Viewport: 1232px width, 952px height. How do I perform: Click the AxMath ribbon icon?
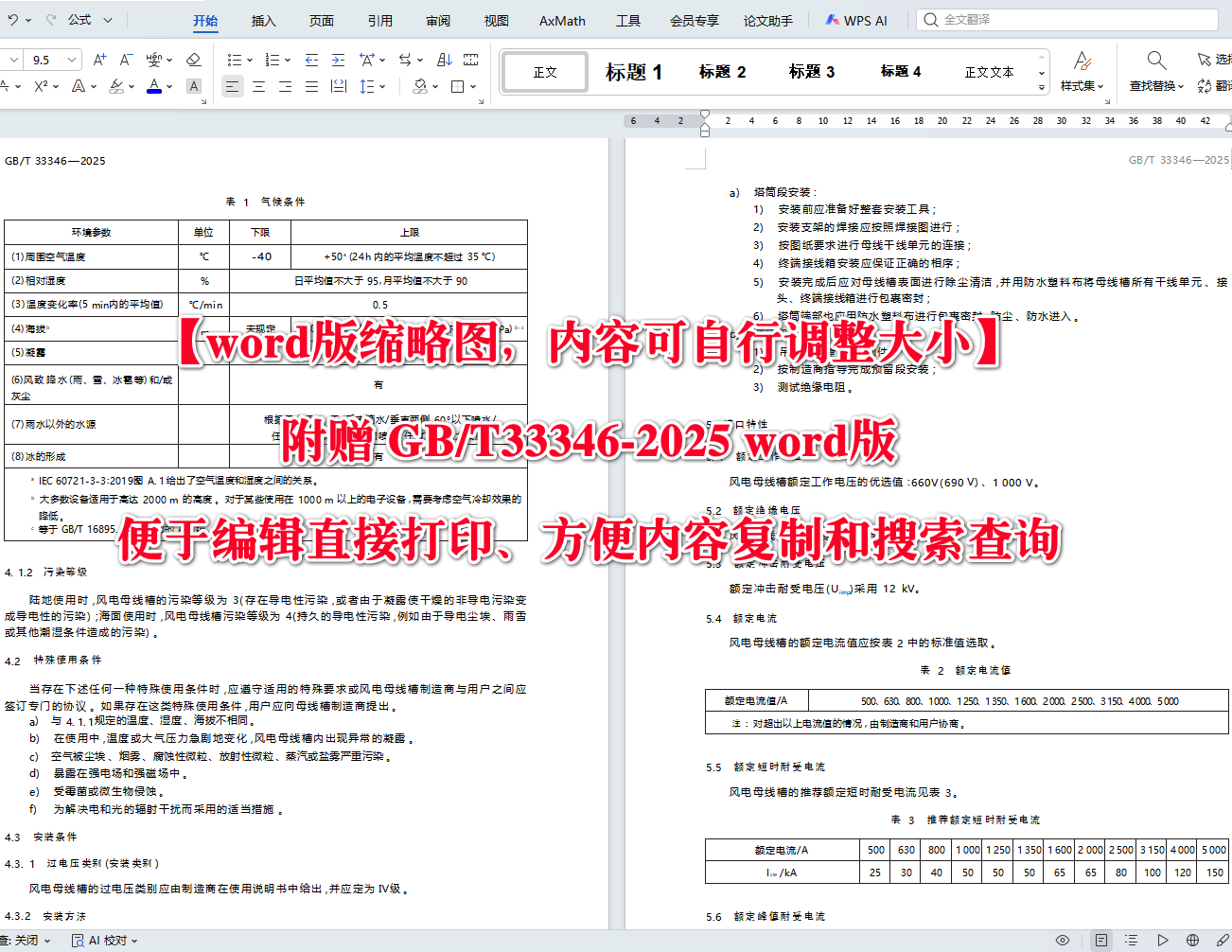[x=561, y=20]
